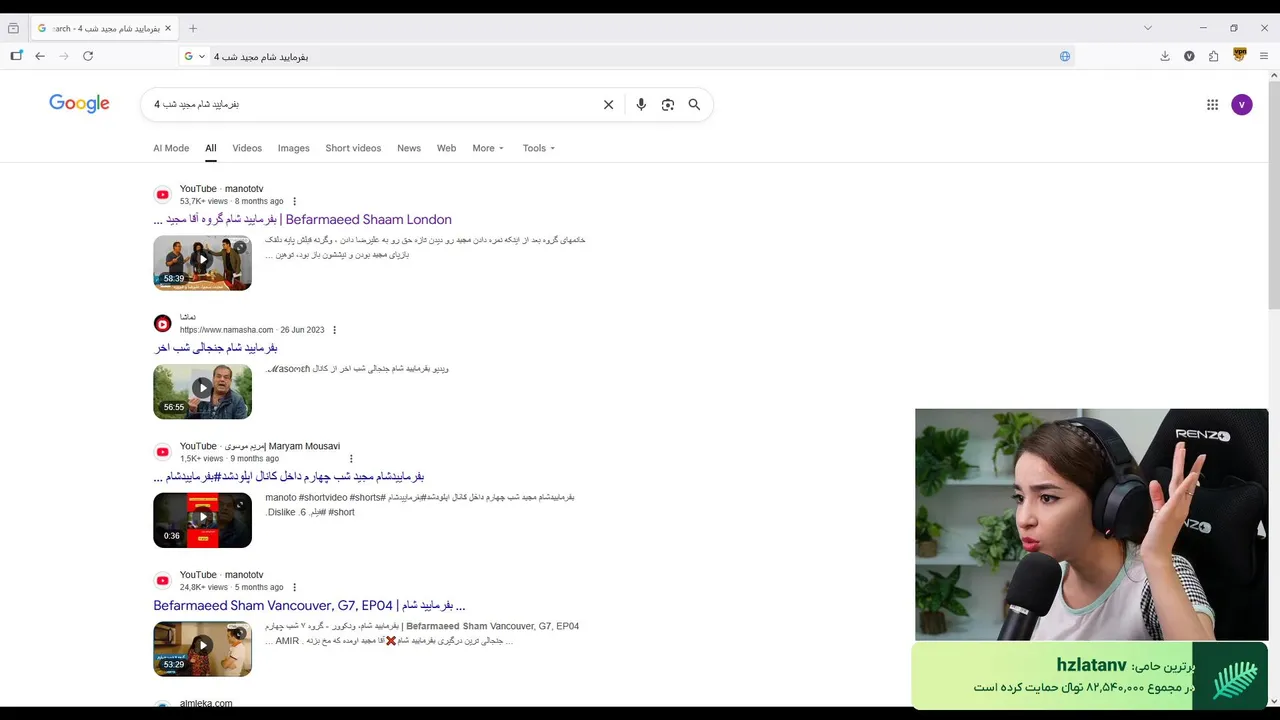
Task: Click the browser forward arrow
Action: [64, 56]
